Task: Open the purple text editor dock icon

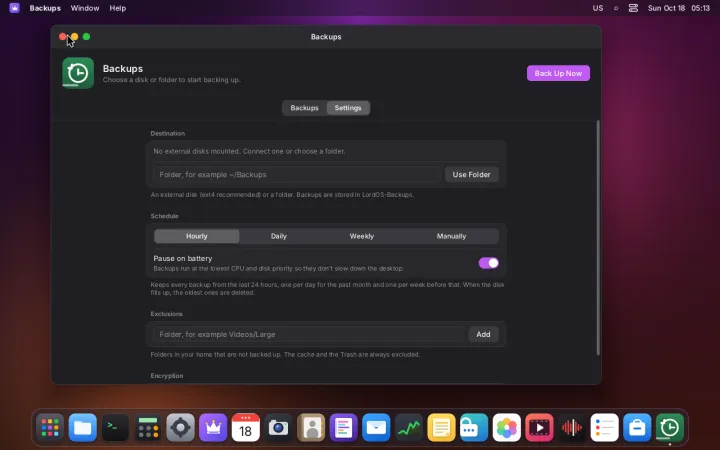Action: tap(343, 428)
